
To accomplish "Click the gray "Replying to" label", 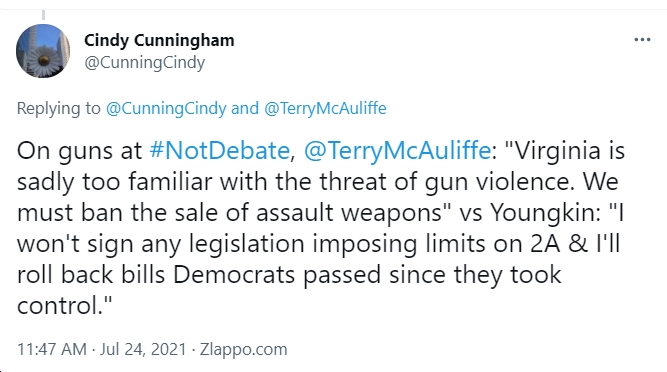I will pyautogui.click(x=59, y=108).
